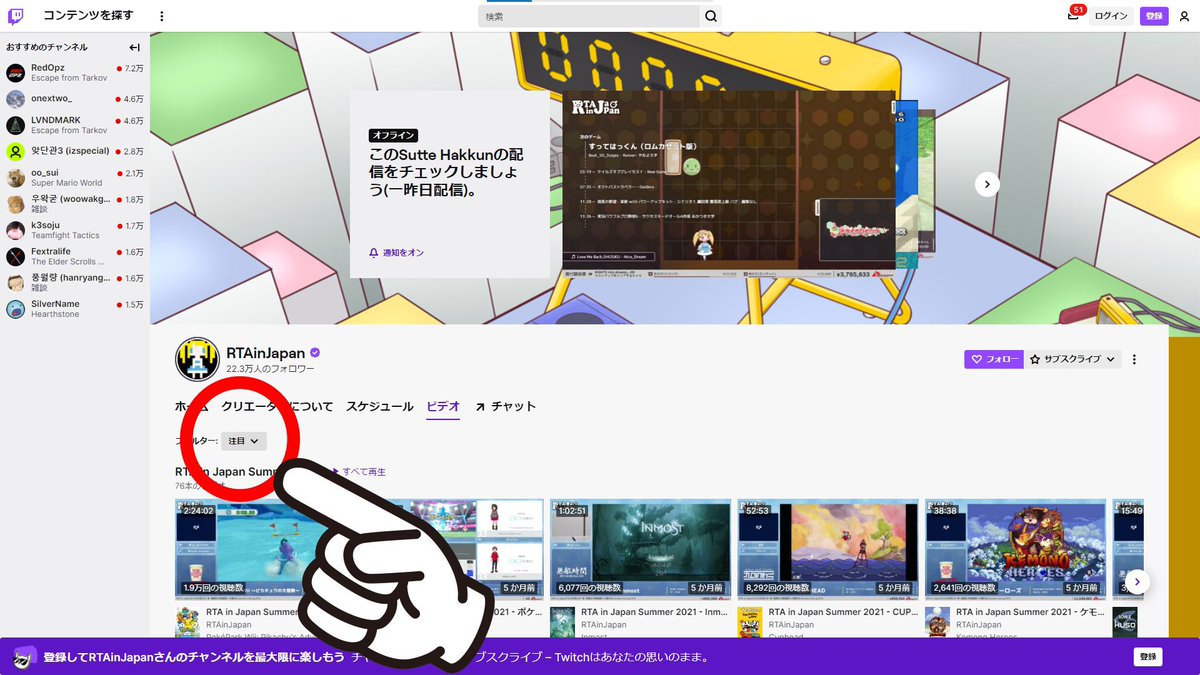Open the 1:02:51 Inmost video thumbnail

coord(641,548)
